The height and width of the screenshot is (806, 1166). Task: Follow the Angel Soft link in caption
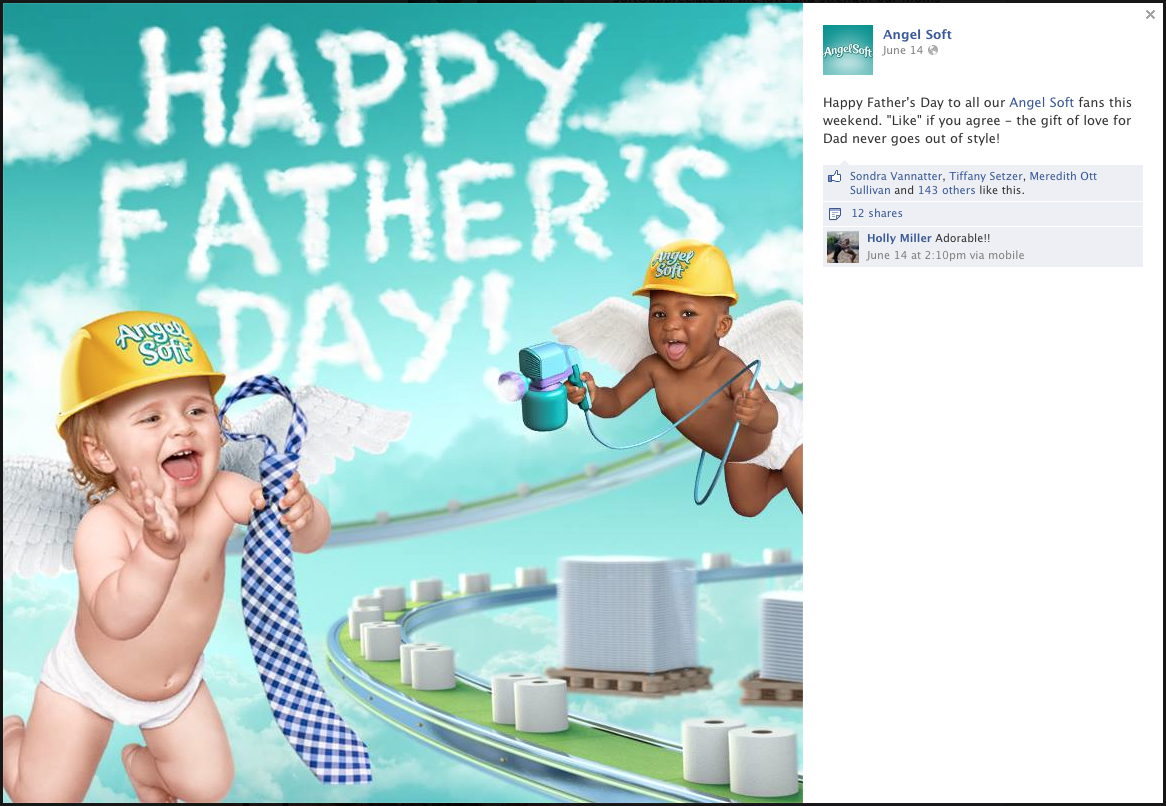pos(1041,103)
